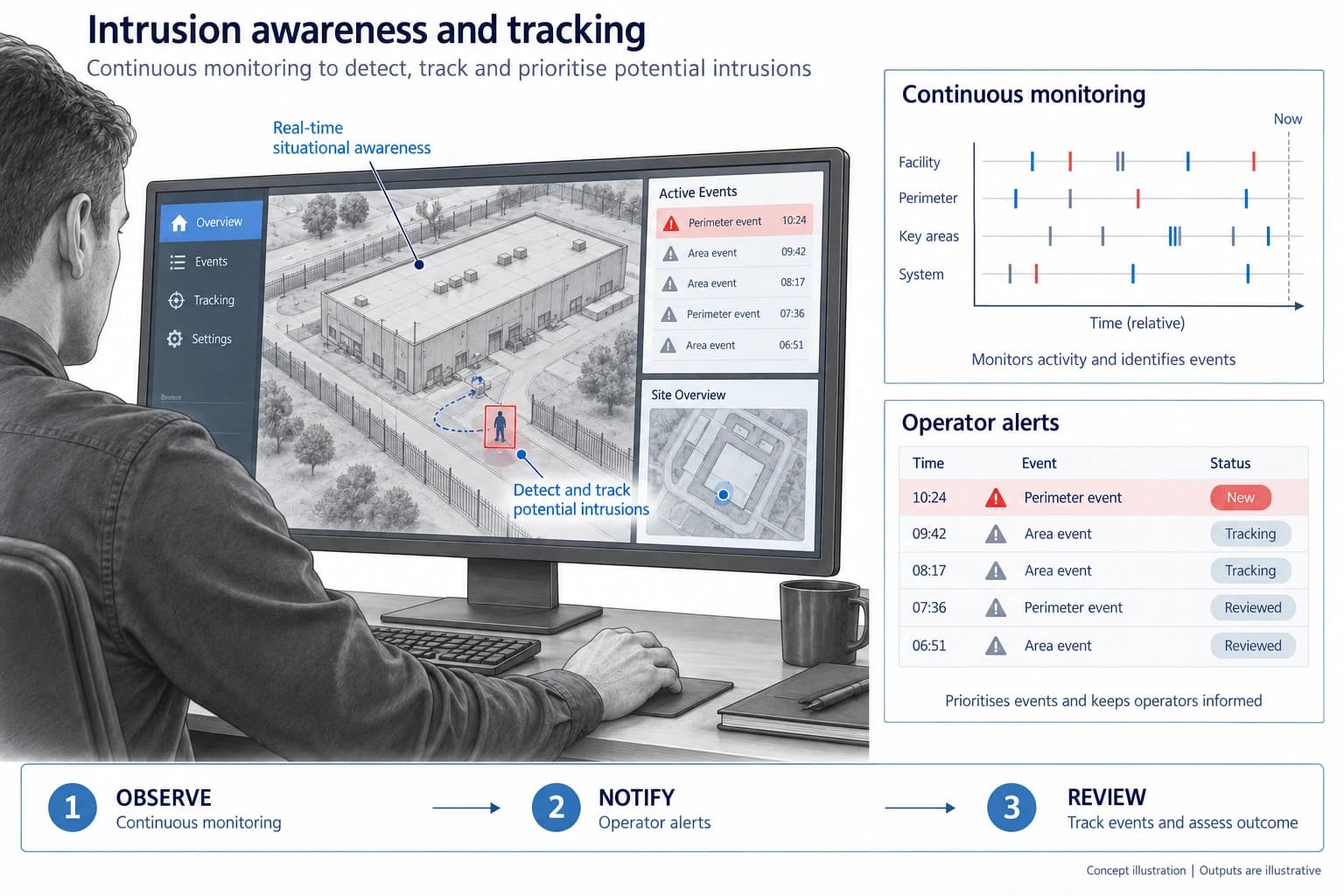Click blue location dot on Site Overview map

pos(723,495)
